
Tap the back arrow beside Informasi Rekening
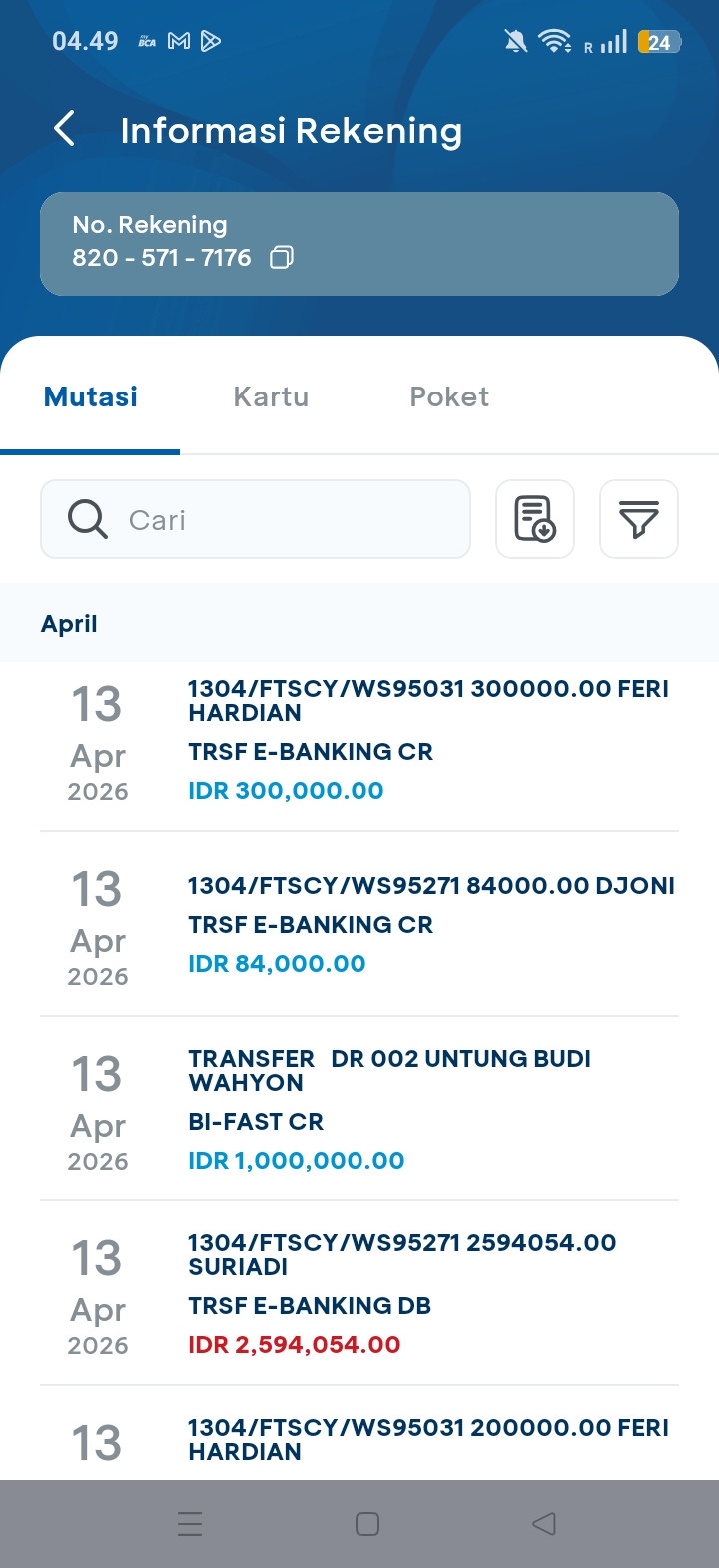pos(65,129)
